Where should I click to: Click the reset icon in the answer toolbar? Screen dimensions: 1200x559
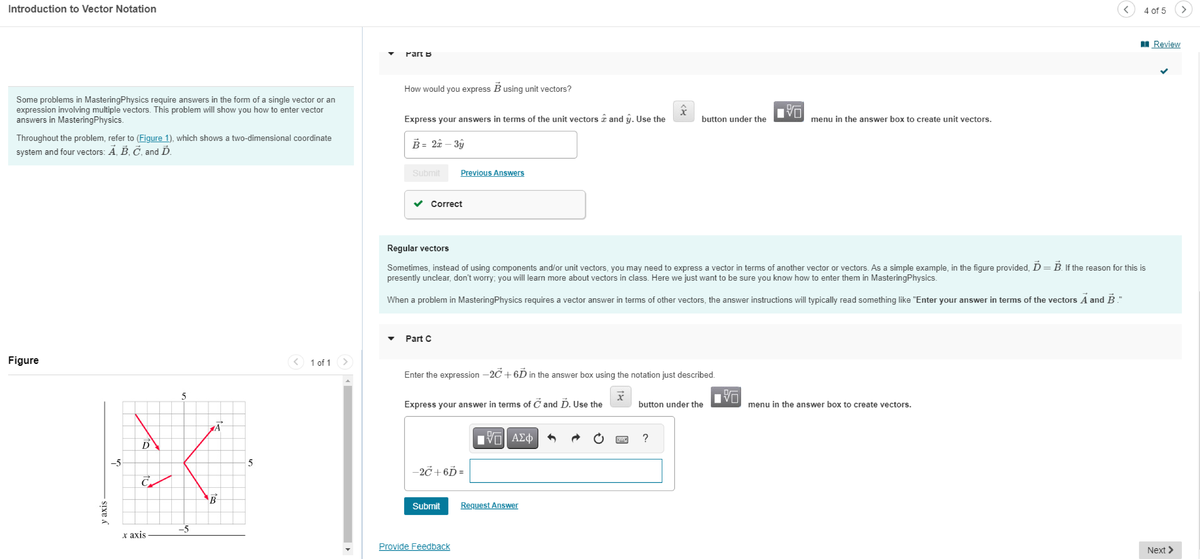[x=598, y=438]
